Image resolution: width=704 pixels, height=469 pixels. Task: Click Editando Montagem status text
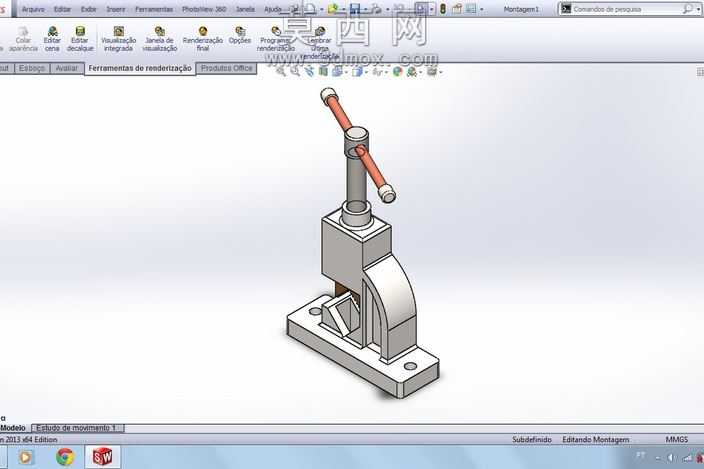coord(595,439)
